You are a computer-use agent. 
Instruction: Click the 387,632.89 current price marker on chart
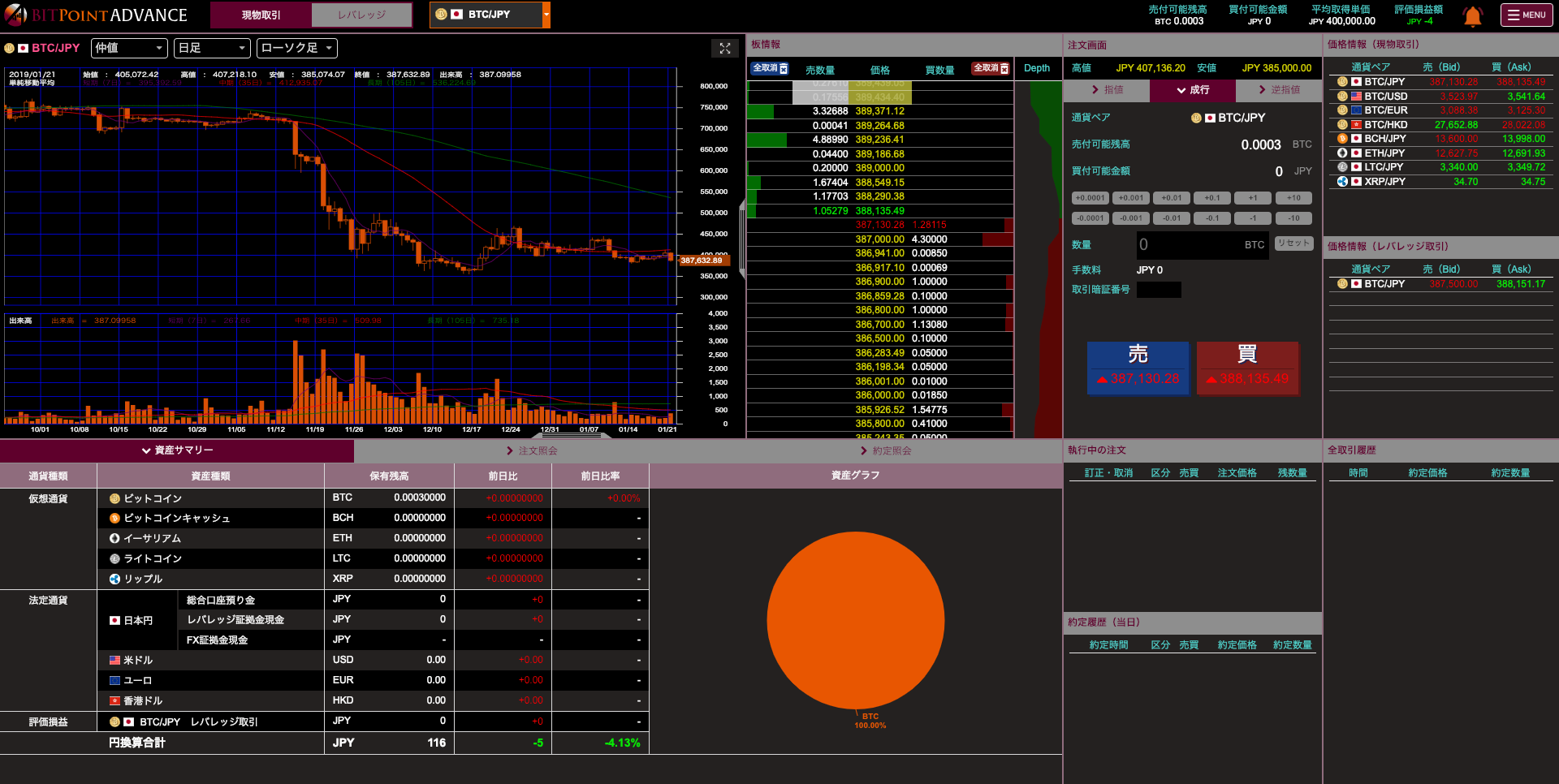tap(704, 261)
